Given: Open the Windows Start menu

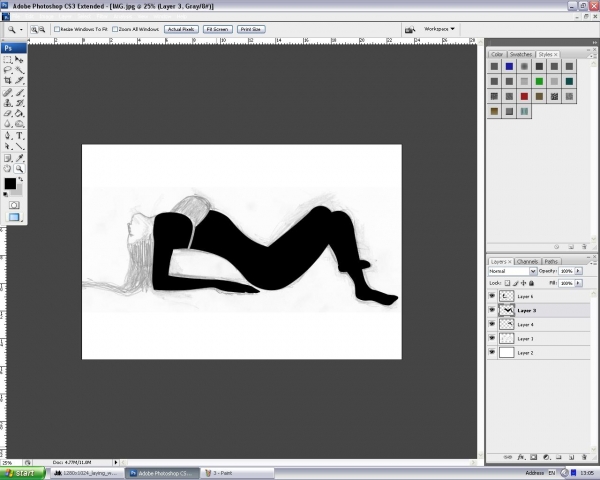Looking at the screenshot, I should tap(22, 473).
